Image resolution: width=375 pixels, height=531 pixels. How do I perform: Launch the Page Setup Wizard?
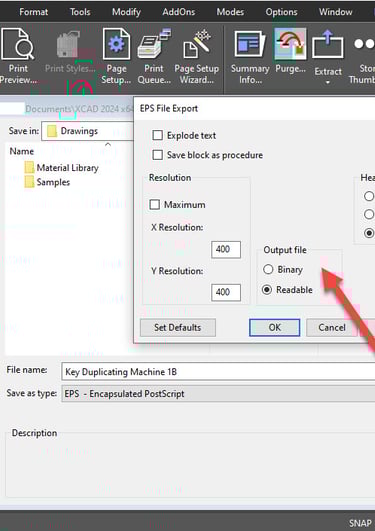[196, 56]
